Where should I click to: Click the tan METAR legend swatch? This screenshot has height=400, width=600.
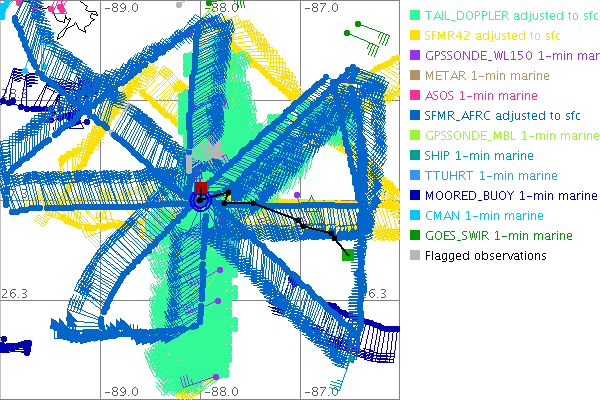click(x=415, y=76)
